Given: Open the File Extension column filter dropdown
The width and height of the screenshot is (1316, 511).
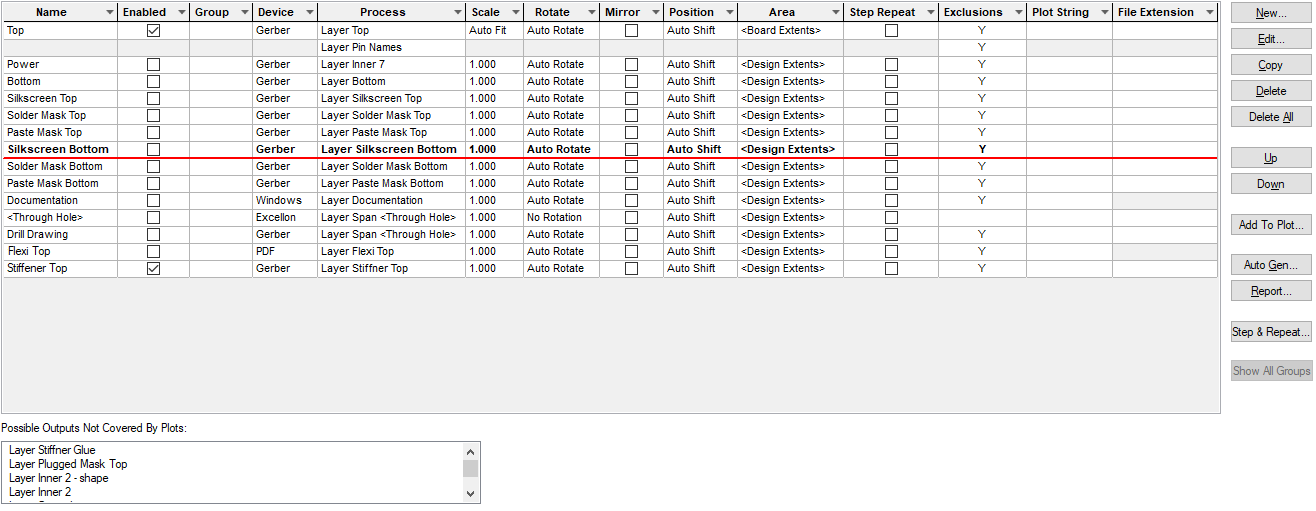Looking at the screenshot, I should [x=1210, y=13].
